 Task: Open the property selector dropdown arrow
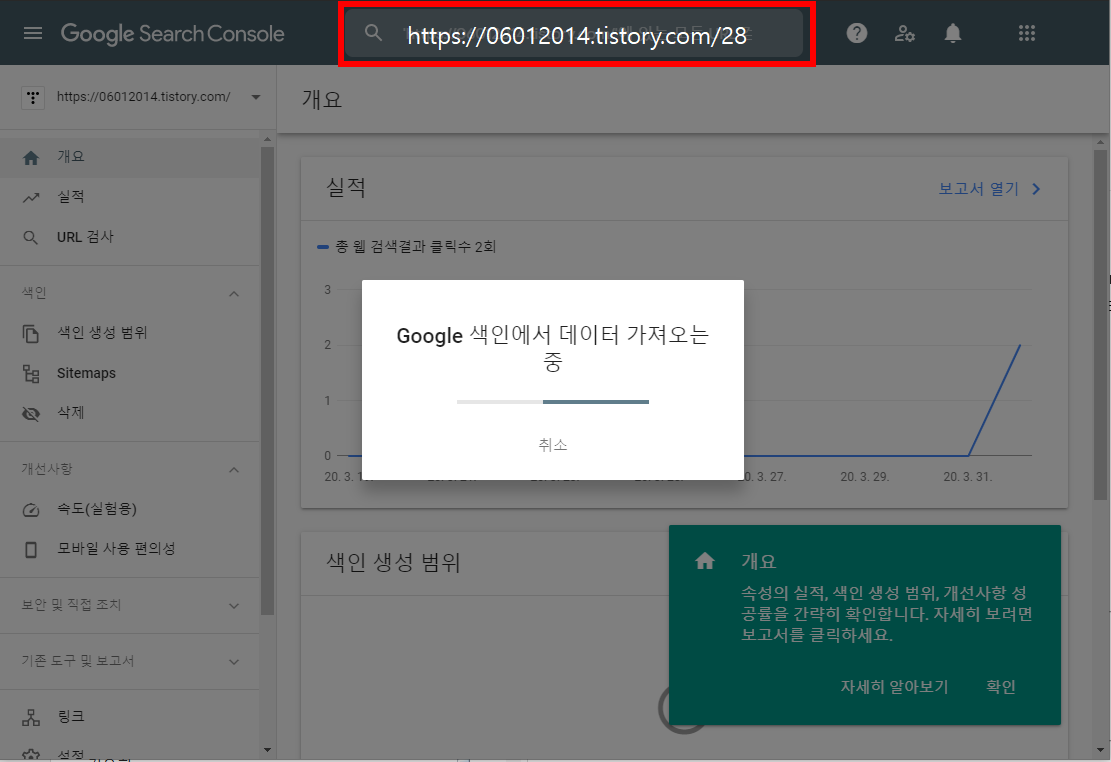[x=256, y=97]
